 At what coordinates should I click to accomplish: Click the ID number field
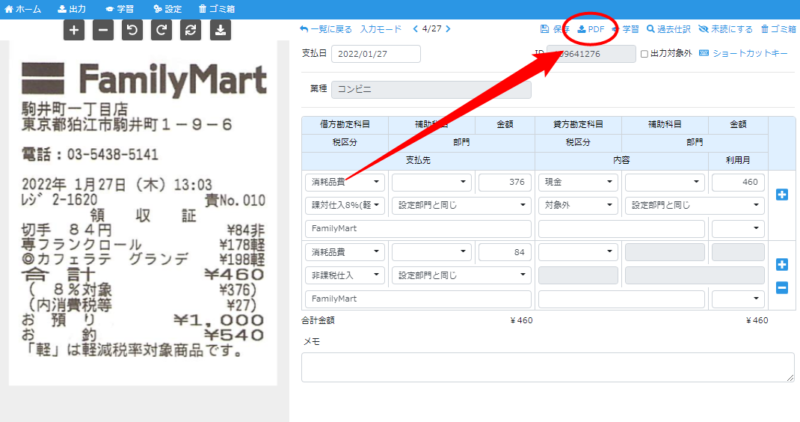point(591,54)
